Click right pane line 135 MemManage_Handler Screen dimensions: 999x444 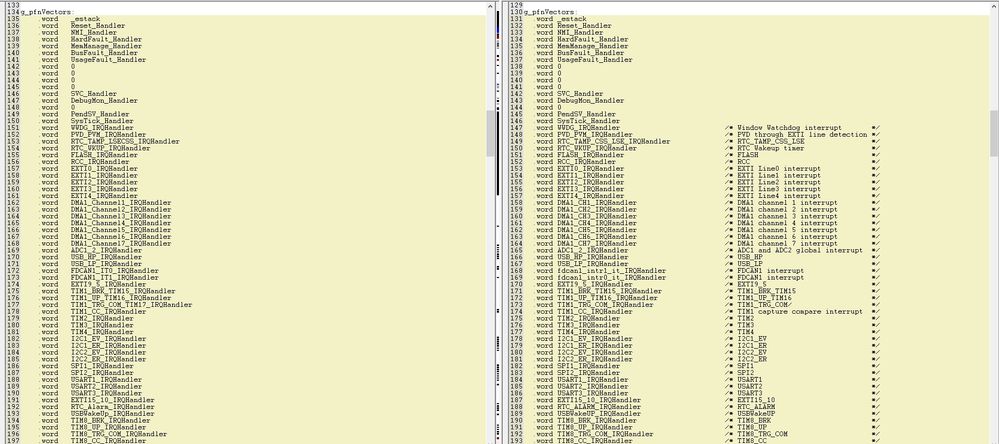593,47
